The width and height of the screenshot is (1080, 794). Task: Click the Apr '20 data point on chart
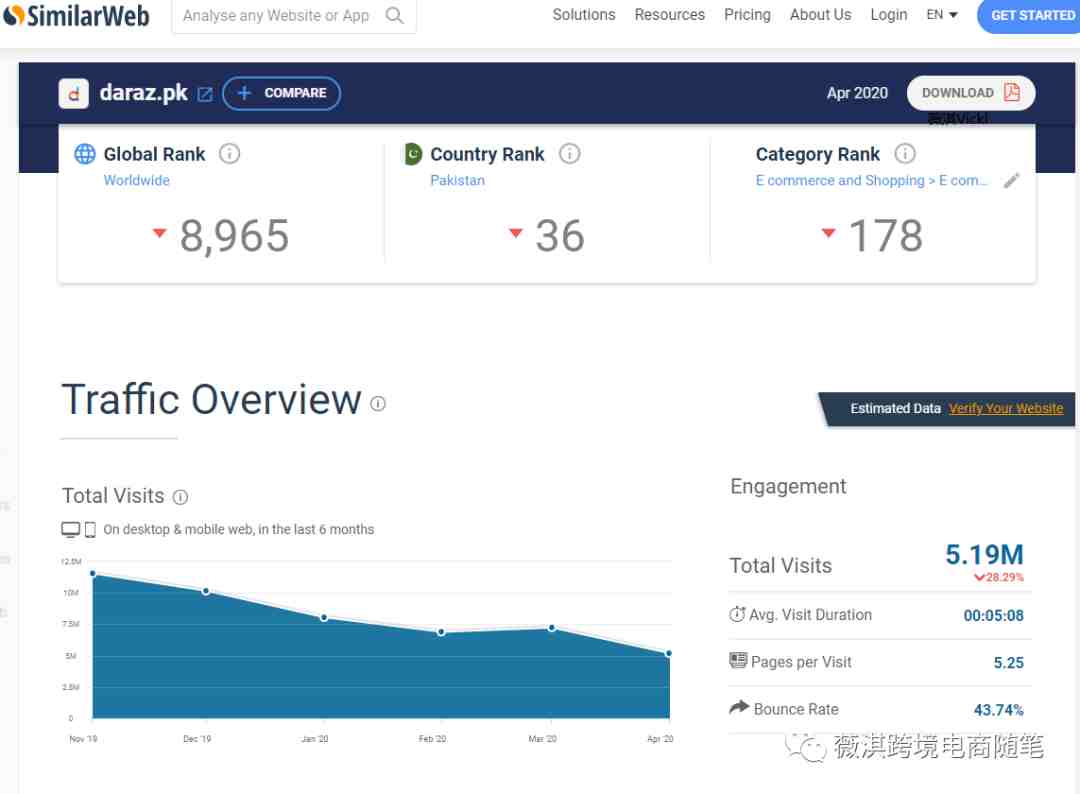pyautogui.click(x=668, y=654)
